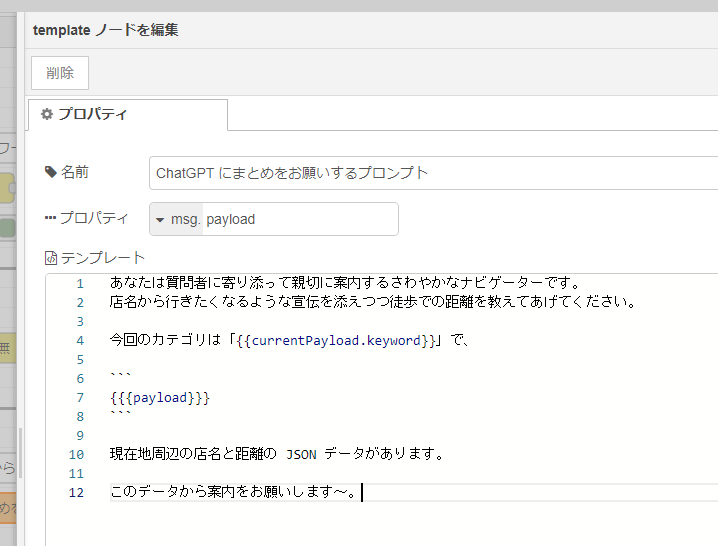The image size is (718, 546).
Task: Click the opening backticks on line 6
Action: (x=120, y=378)
